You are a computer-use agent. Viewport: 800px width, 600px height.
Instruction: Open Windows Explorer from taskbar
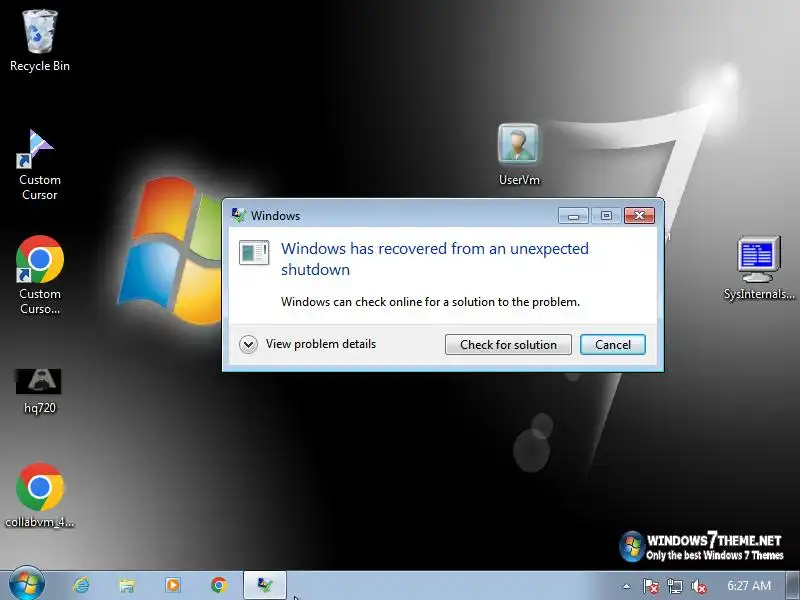(x=127, y=585)
